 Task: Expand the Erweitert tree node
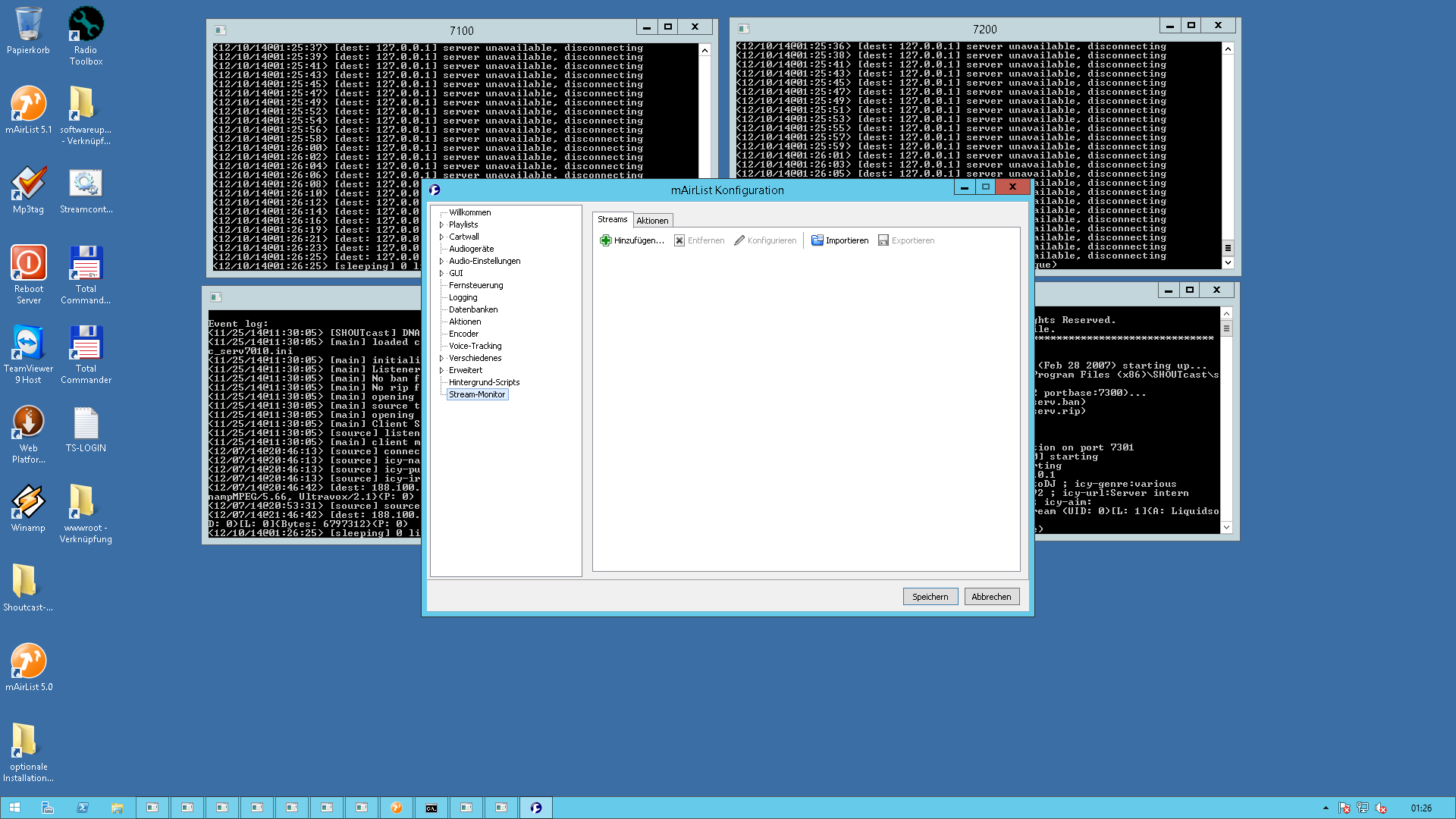pos(441,370)
